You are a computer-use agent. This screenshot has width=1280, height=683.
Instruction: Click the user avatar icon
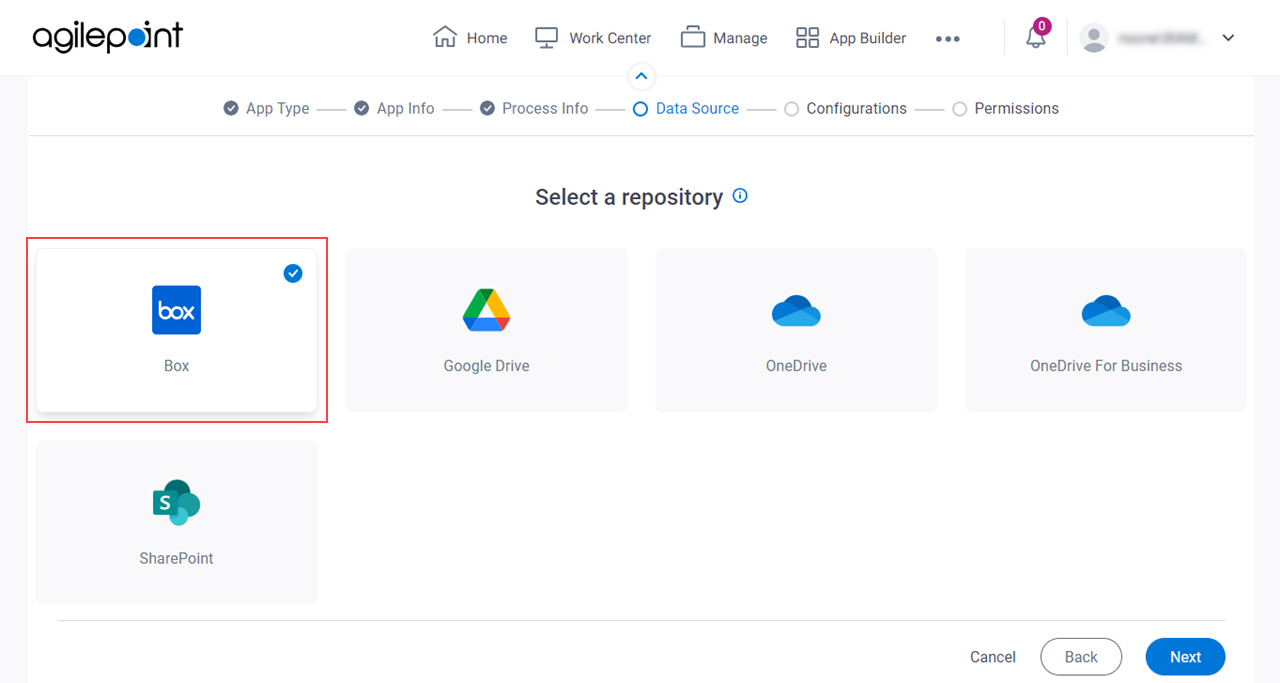(x=1094, y=38)
